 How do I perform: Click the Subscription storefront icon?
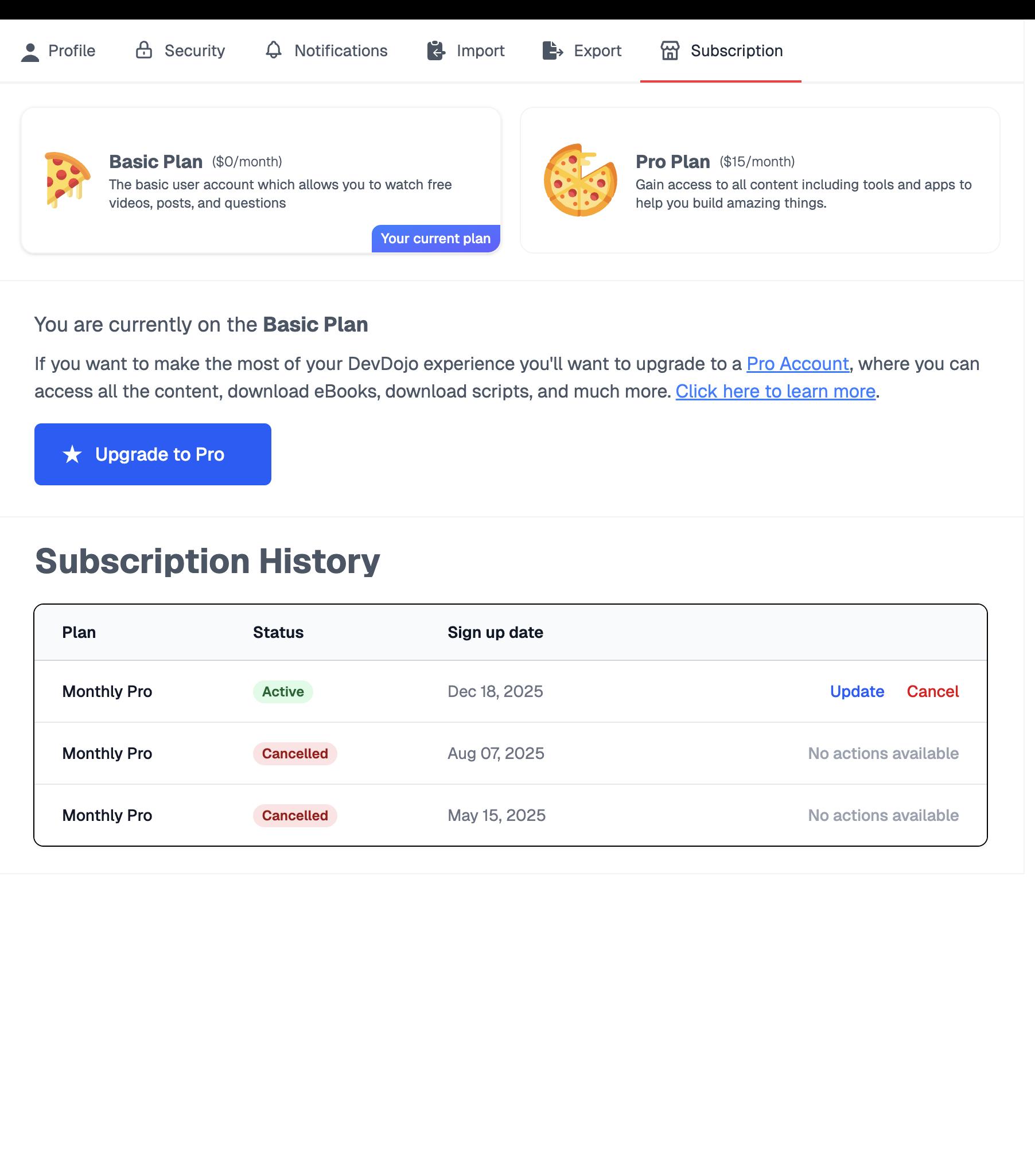(670, 50)
